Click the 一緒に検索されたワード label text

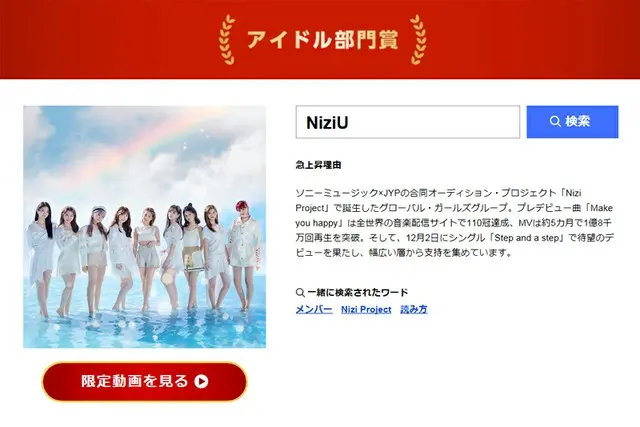point(358,293)
